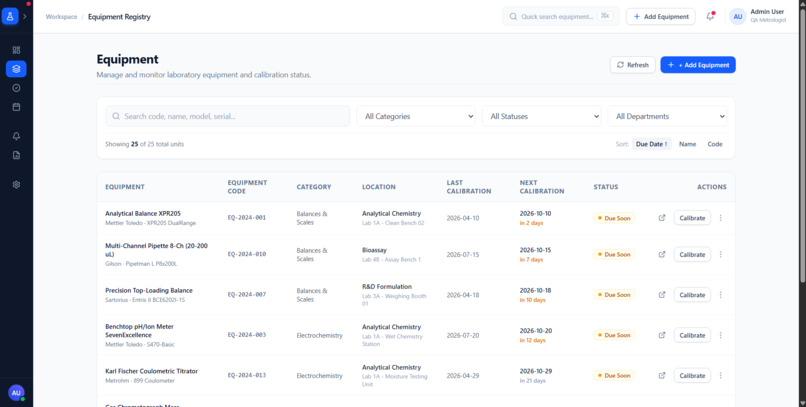This screenshot has height=407, width=806.
Task: Click the STATUS column header
Action: [606, 187]
